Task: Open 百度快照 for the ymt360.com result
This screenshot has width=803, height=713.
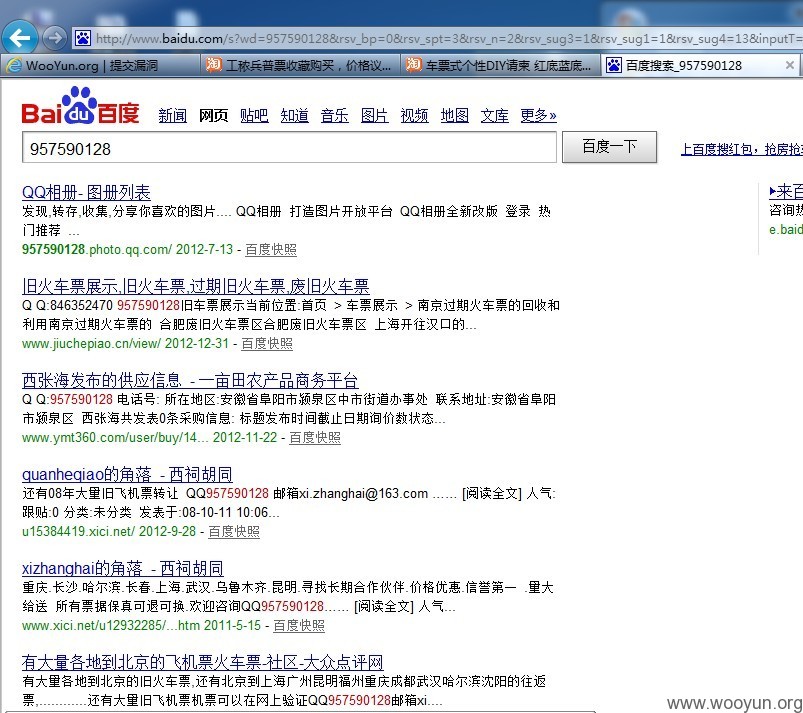Action: click(315, 437)
